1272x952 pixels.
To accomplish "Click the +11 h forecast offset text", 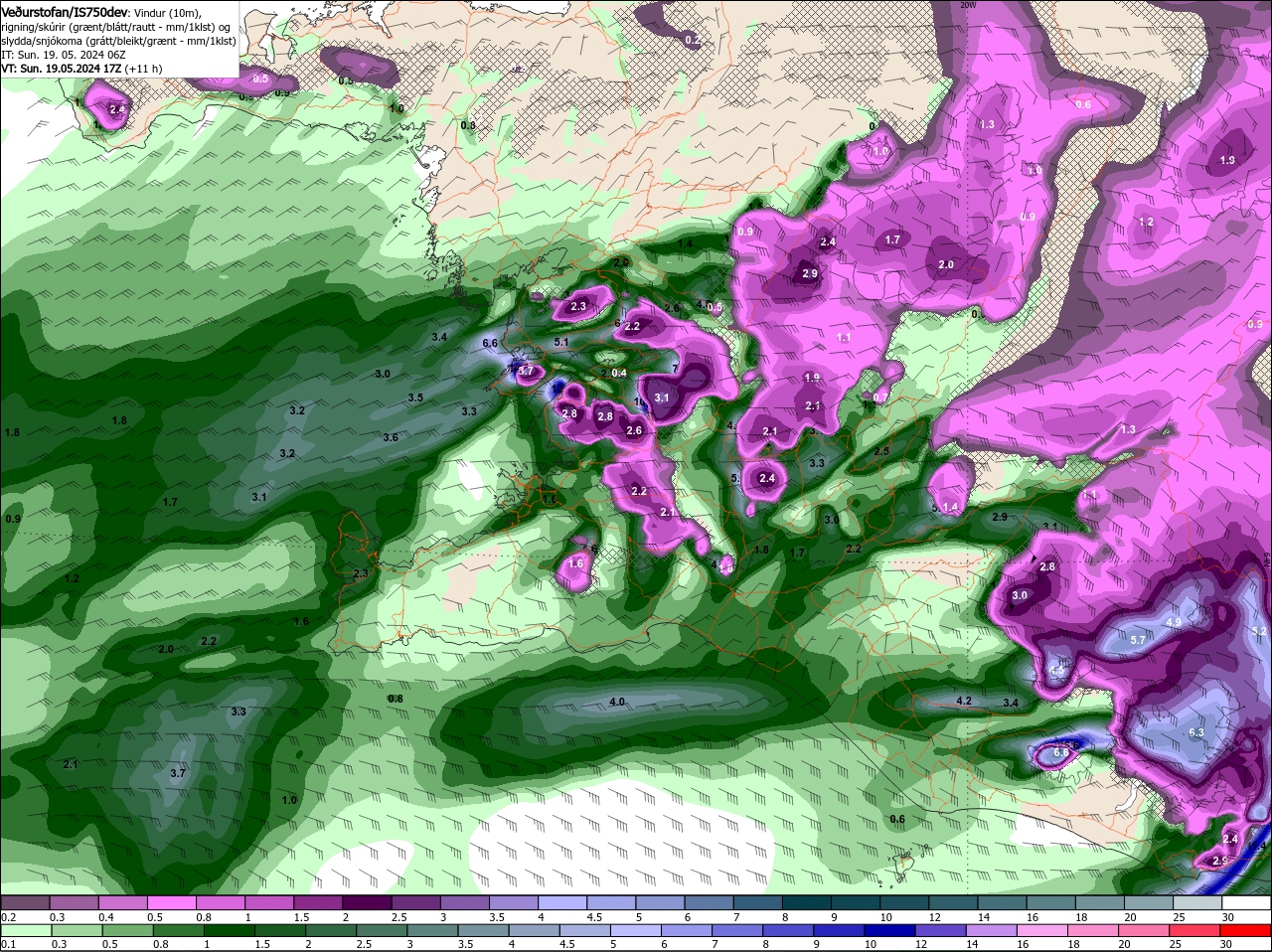I will (144, 69).
